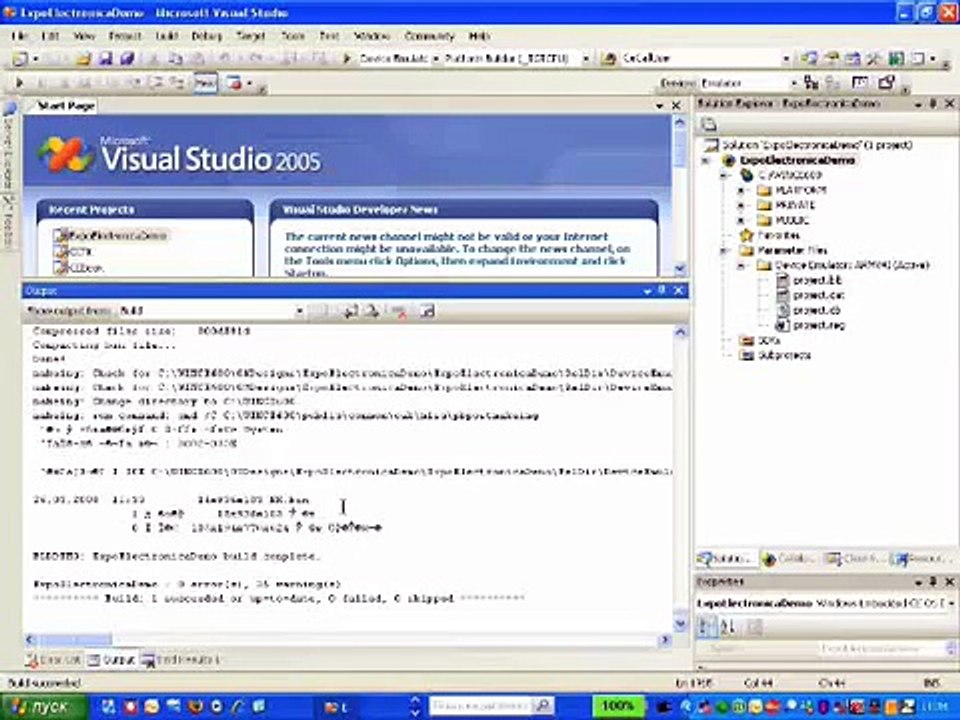Expand the PRIVATE folder
The image size is (960, 720).
[x=741, y=206]
